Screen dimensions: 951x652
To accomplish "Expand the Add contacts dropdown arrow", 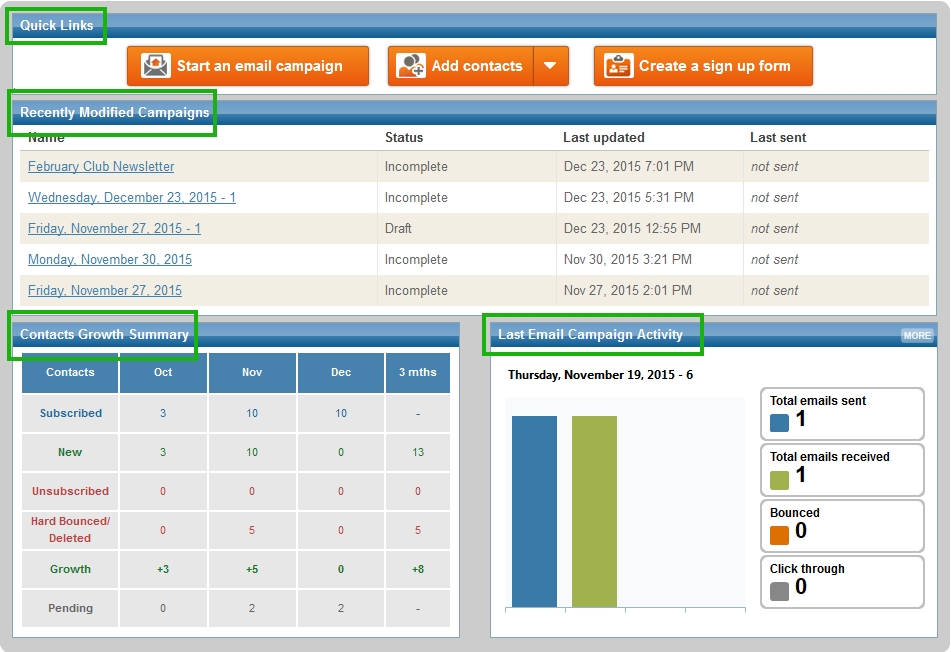I will pos(551,67).
